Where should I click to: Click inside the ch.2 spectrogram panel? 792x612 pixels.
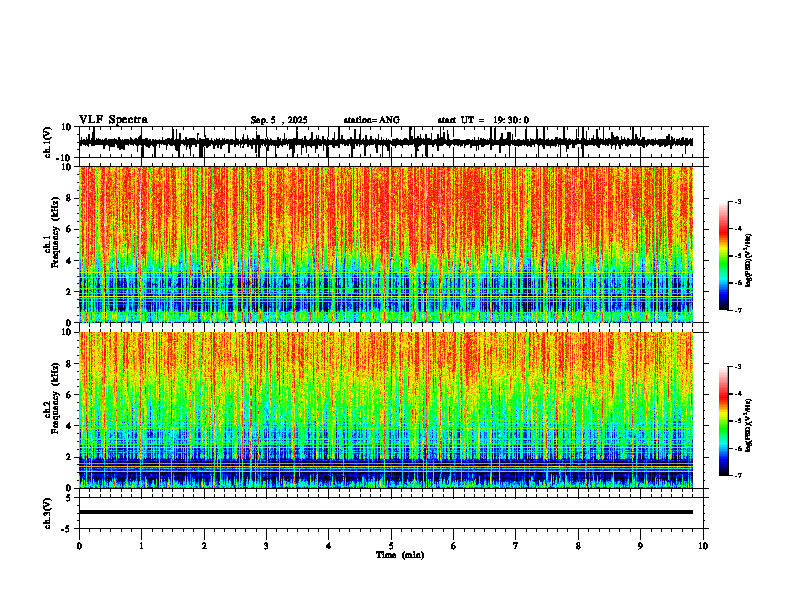385,410
